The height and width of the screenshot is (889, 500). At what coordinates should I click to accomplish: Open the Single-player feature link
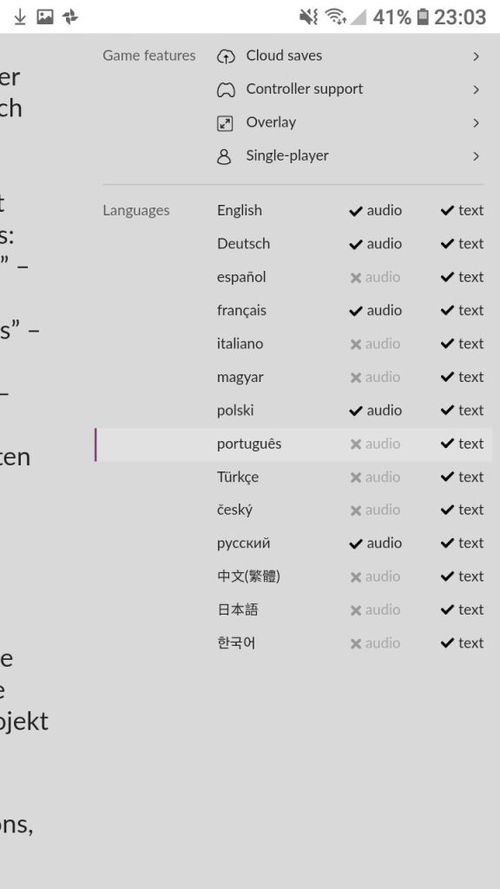click(x=287, y=155)
